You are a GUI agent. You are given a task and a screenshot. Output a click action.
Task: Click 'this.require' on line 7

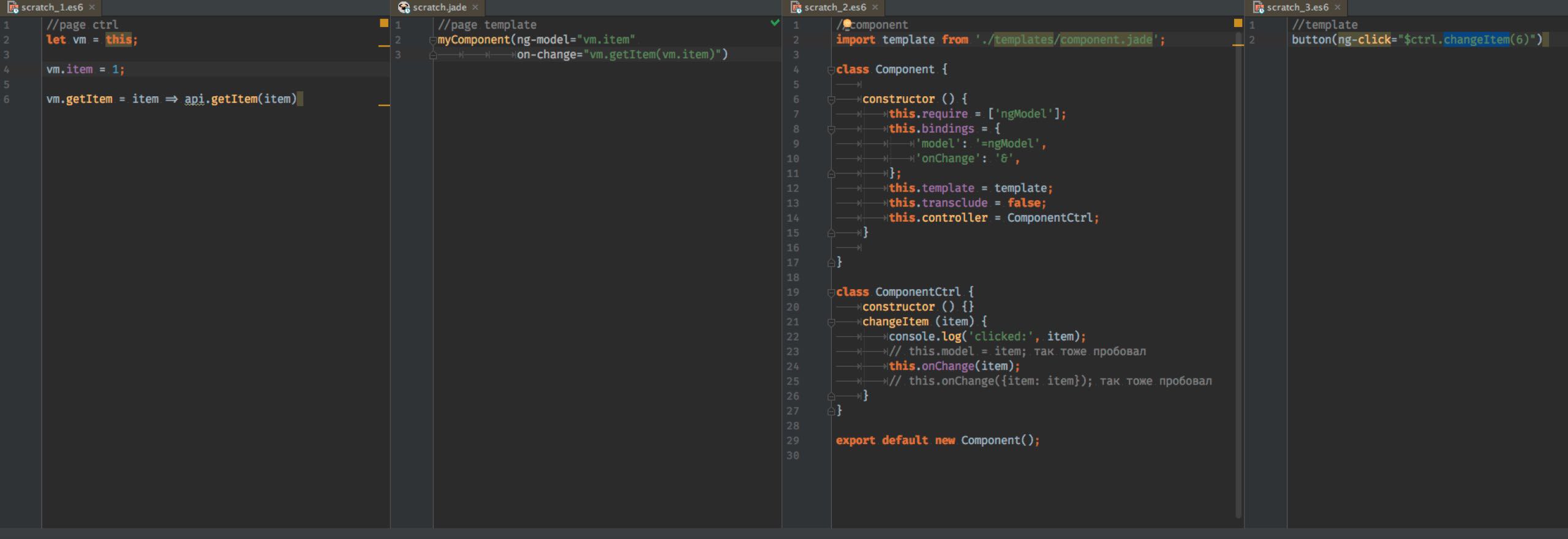(x=929, y=114)
